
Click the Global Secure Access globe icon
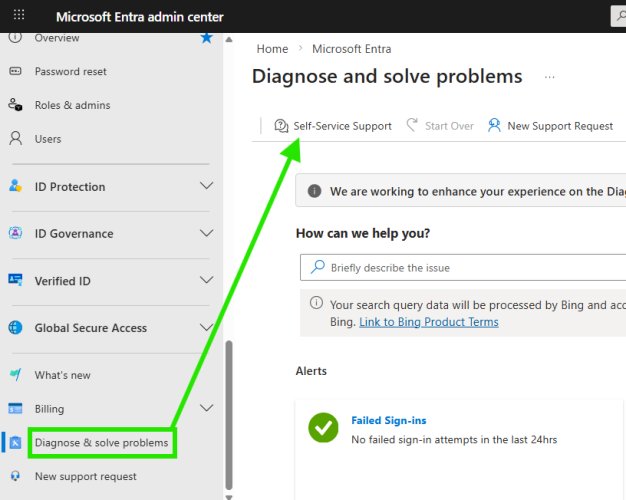(15, 327)
